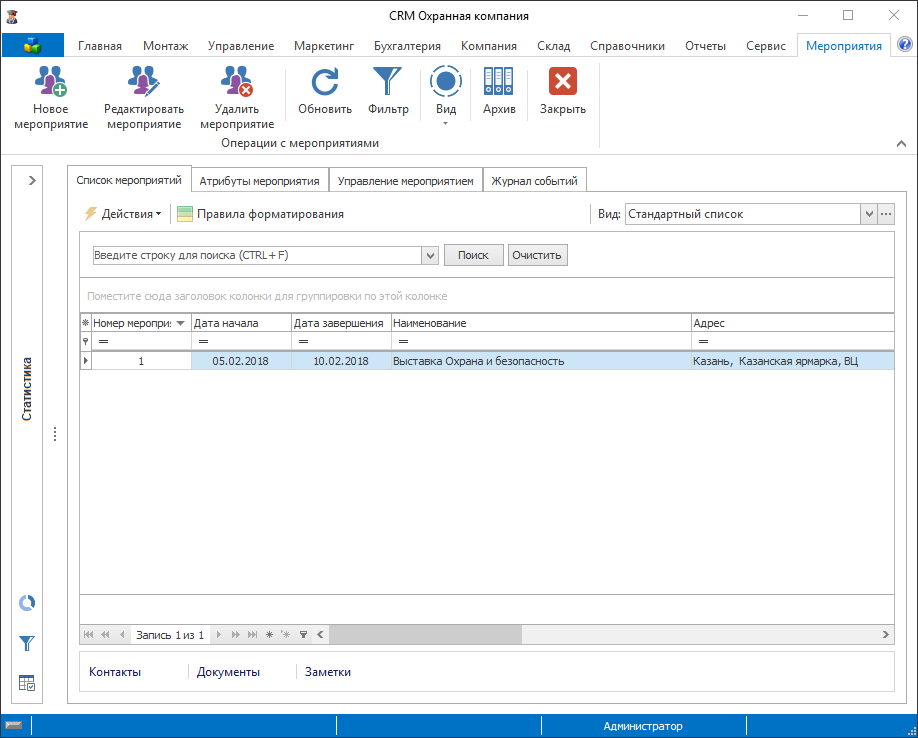The height and width of the screenshot is (738, 918).
Task: Click the scrollbar right arrow
Action: coord(885,634)
